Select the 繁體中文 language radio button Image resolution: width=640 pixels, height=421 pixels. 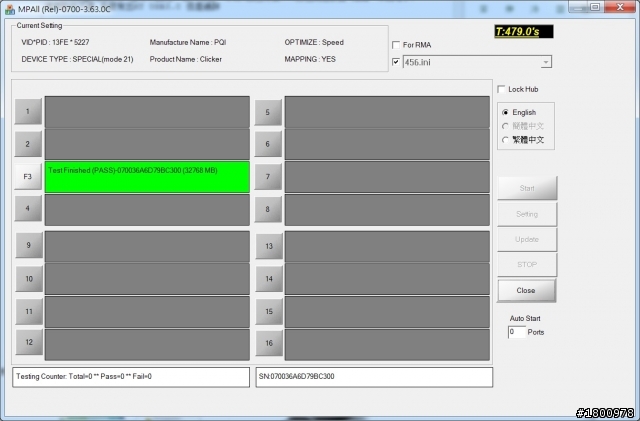tap(505, 140)
